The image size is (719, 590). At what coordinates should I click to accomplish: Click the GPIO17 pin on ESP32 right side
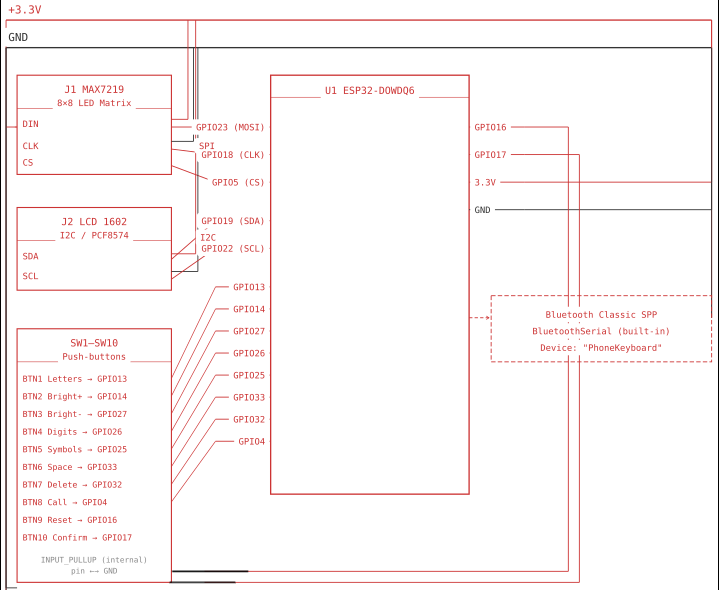click(490, 155)
